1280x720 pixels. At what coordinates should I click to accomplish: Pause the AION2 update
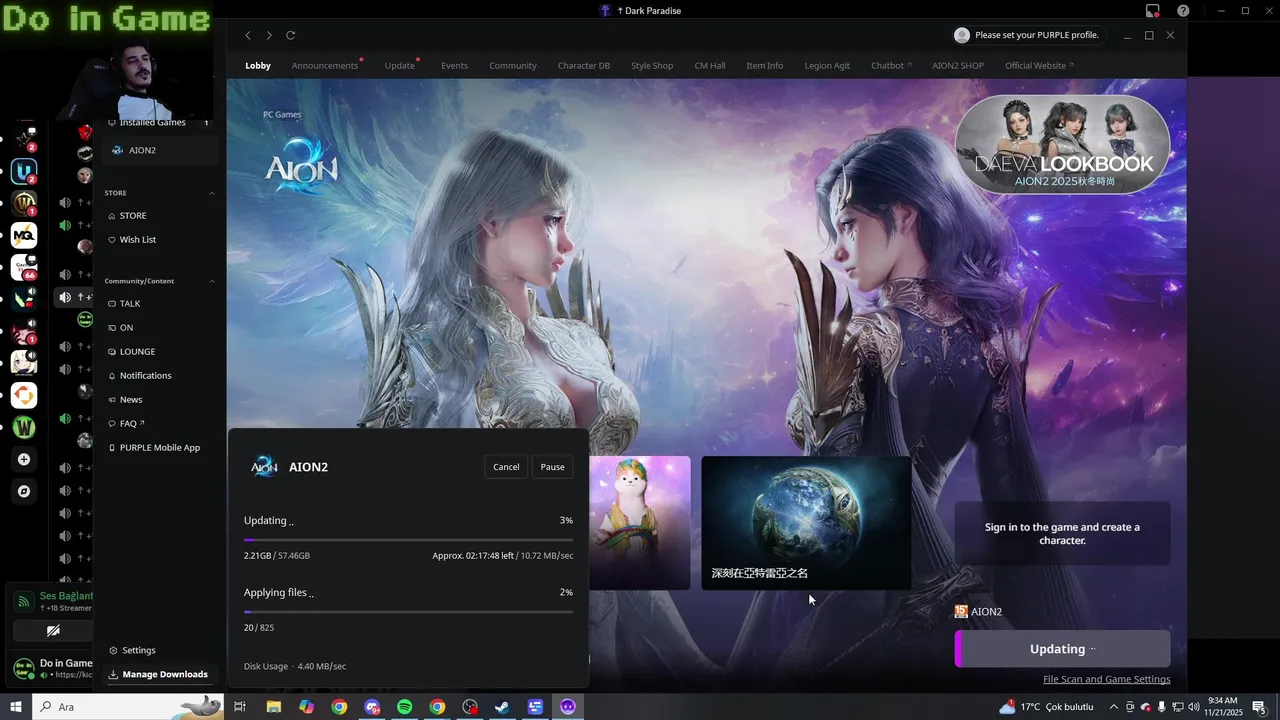pos(552,467)
